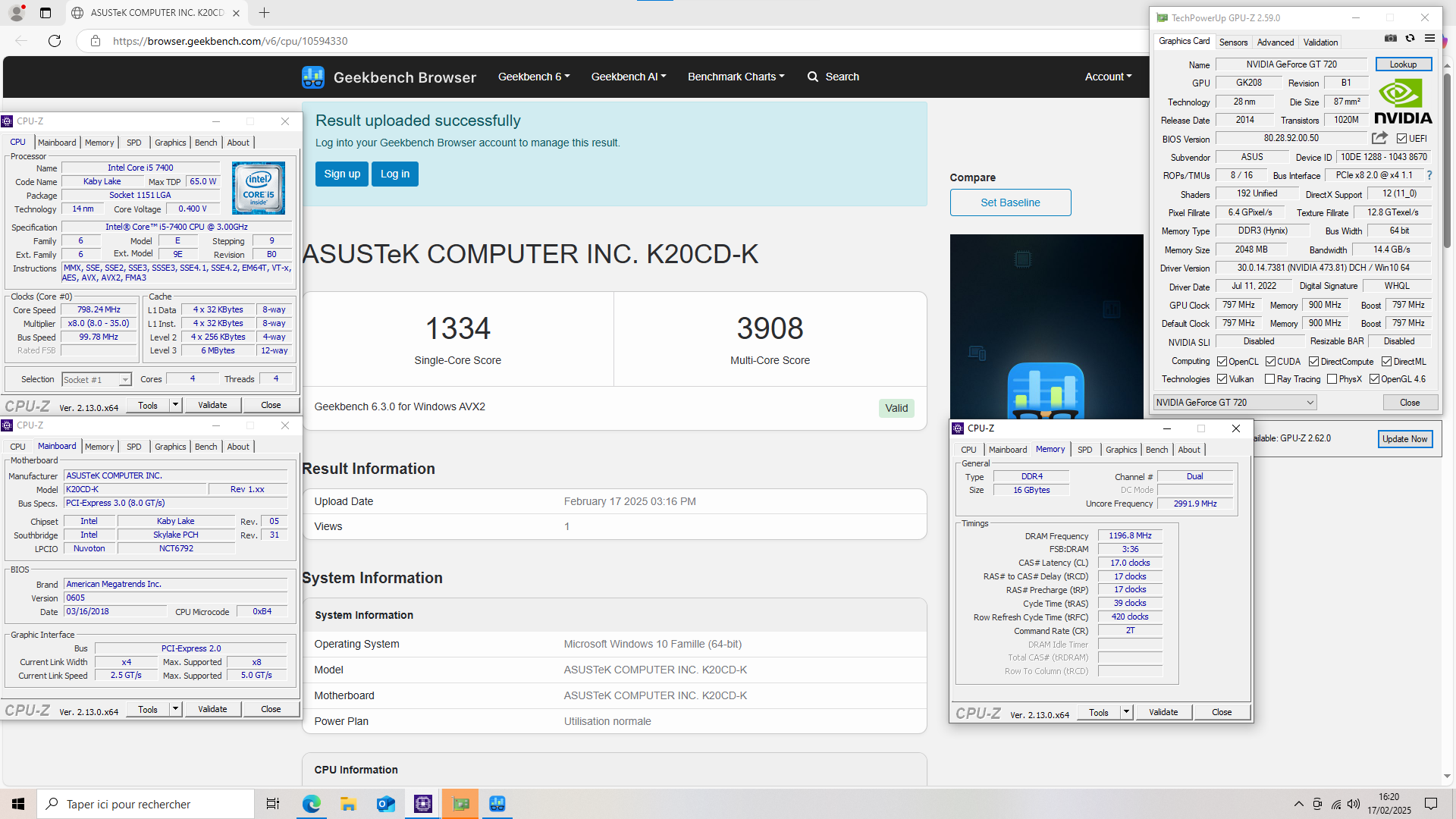Viewport: 1456px width, 819px height.
Task: Expand the Geekbench 6 menu
Action: tap(534, 77)
